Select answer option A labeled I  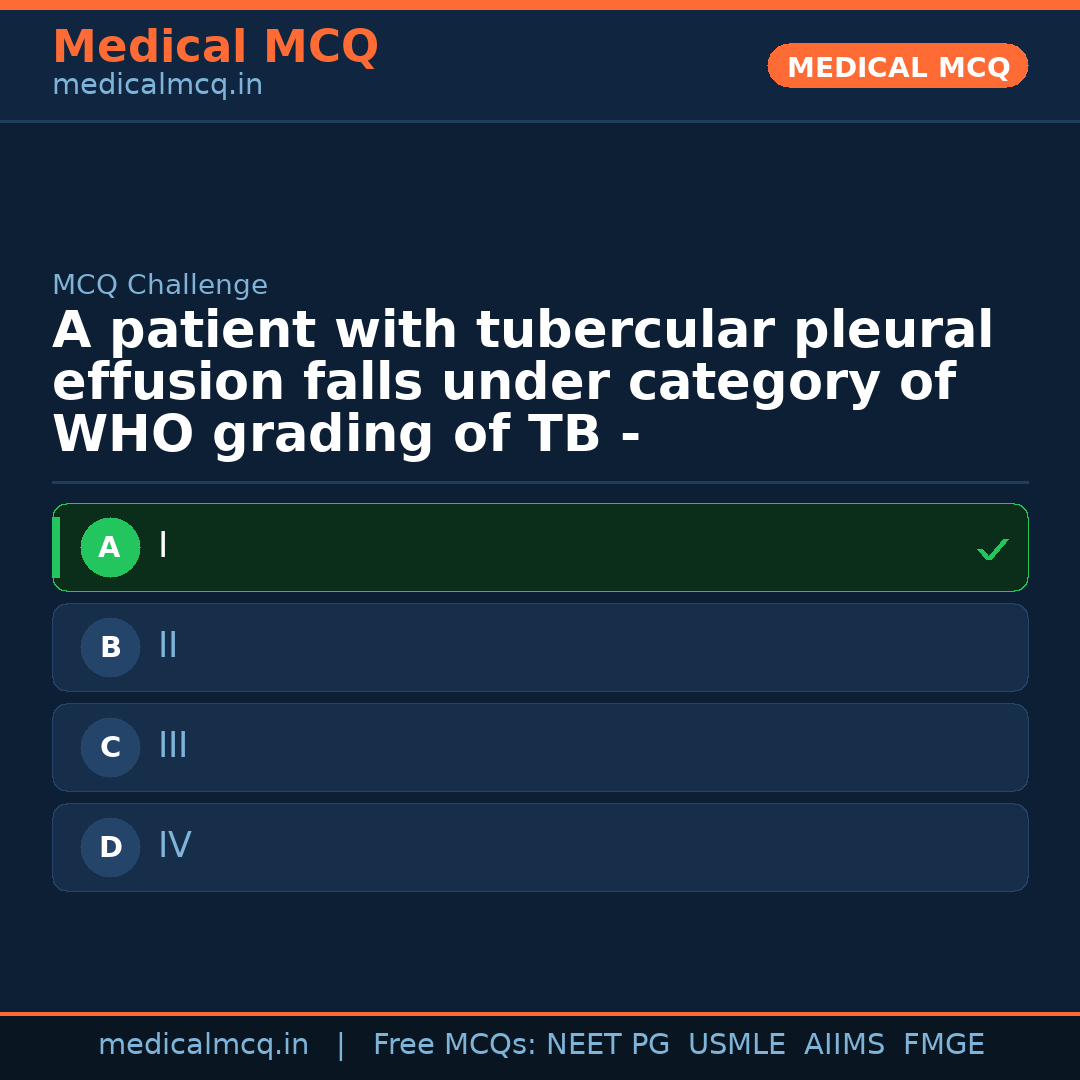pos(540,547)
